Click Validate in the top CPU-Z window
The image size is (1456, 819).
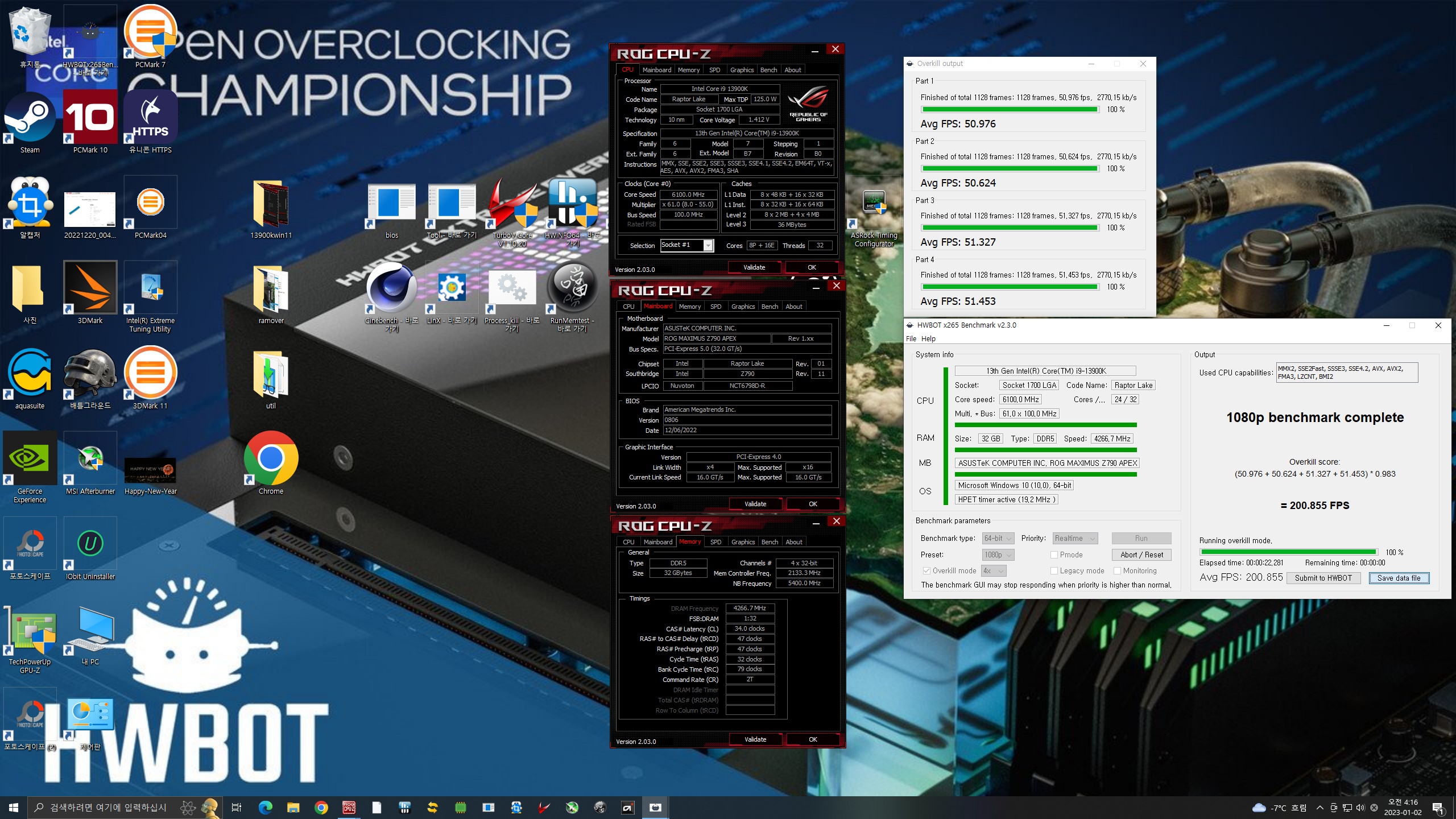pos(754,267)
